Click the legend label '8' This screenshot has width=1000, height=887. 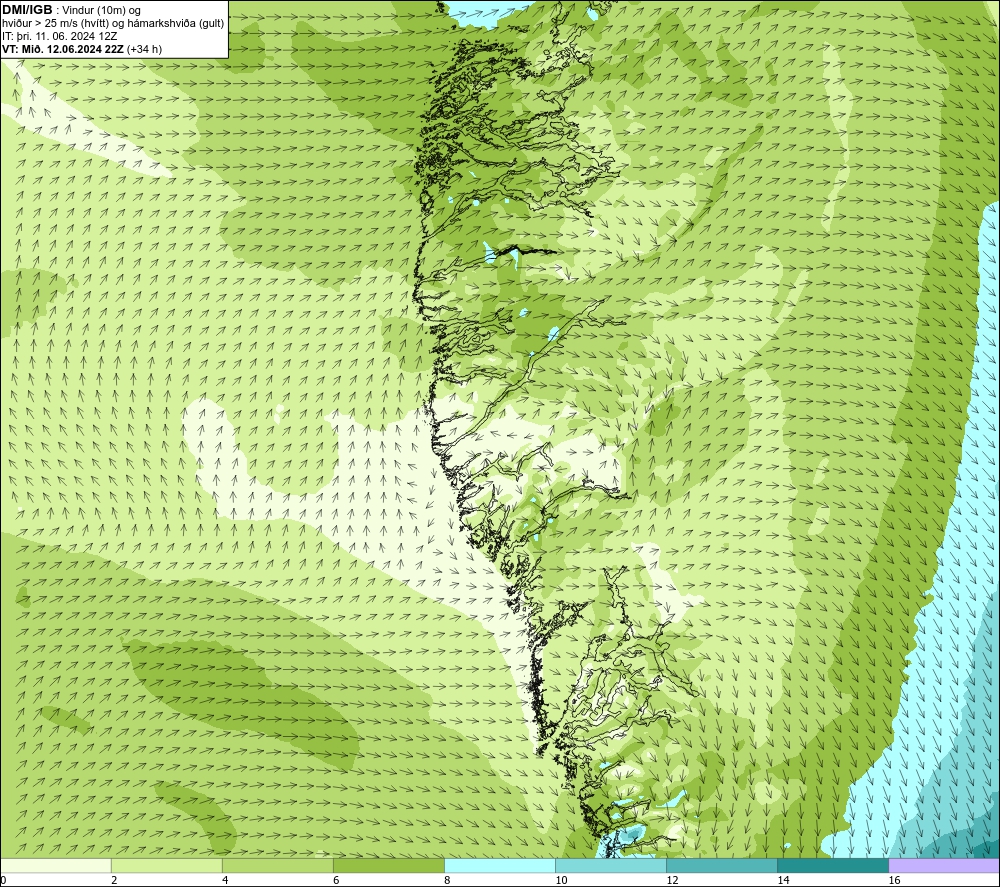click(x=447, y=881)
